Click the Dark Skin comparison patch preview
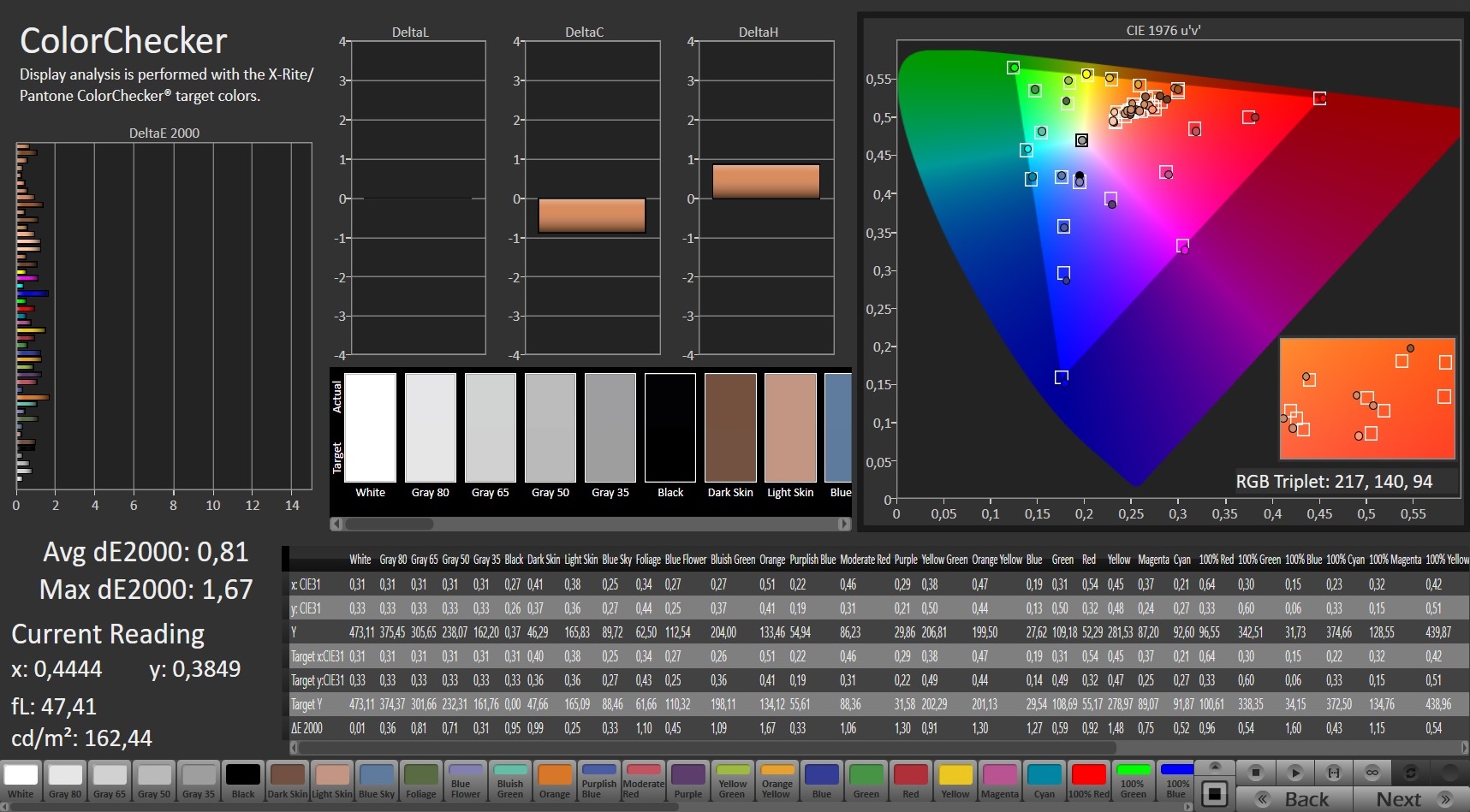The height and width of the screenshot is (812, 1470). [x=730, y=428]
